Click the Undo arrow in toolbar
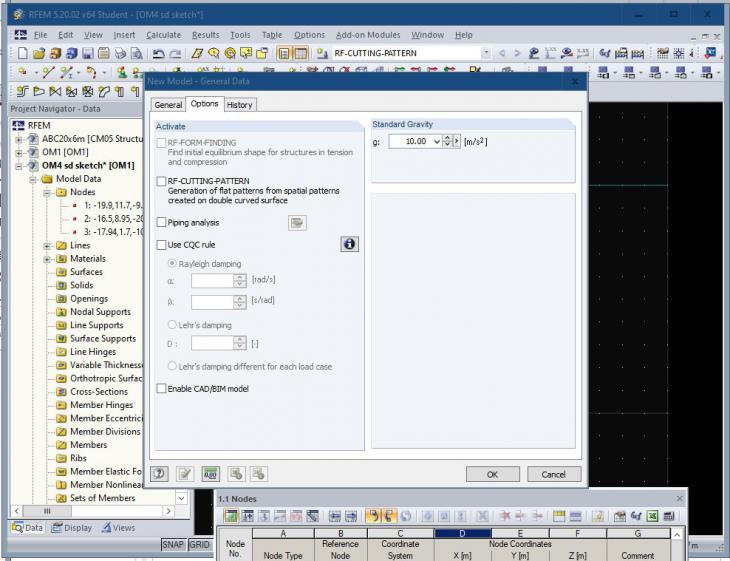The image size is (730, 561). (159, 53)
